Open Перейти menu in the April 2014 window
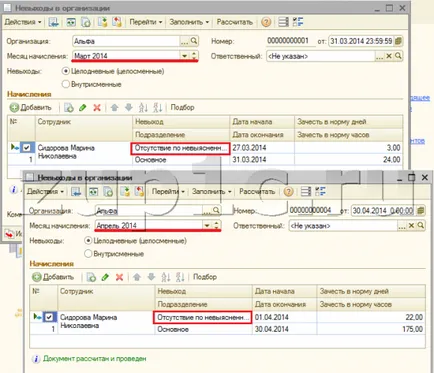This screenshot has width=434, height=373. click(x=168, y=192)
